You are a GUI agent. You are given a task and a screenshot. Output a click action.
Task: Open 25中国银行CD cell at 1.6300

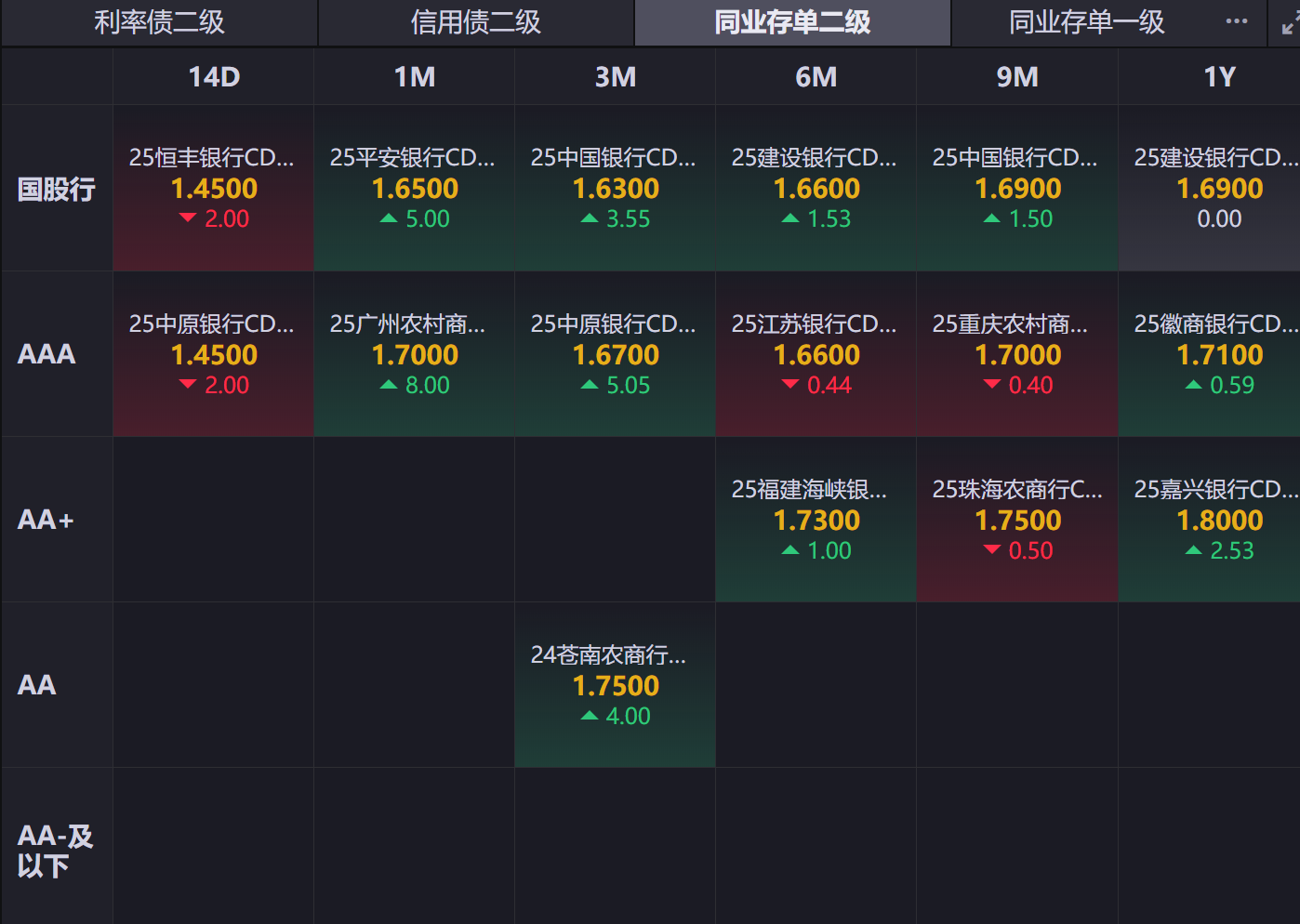616,189
